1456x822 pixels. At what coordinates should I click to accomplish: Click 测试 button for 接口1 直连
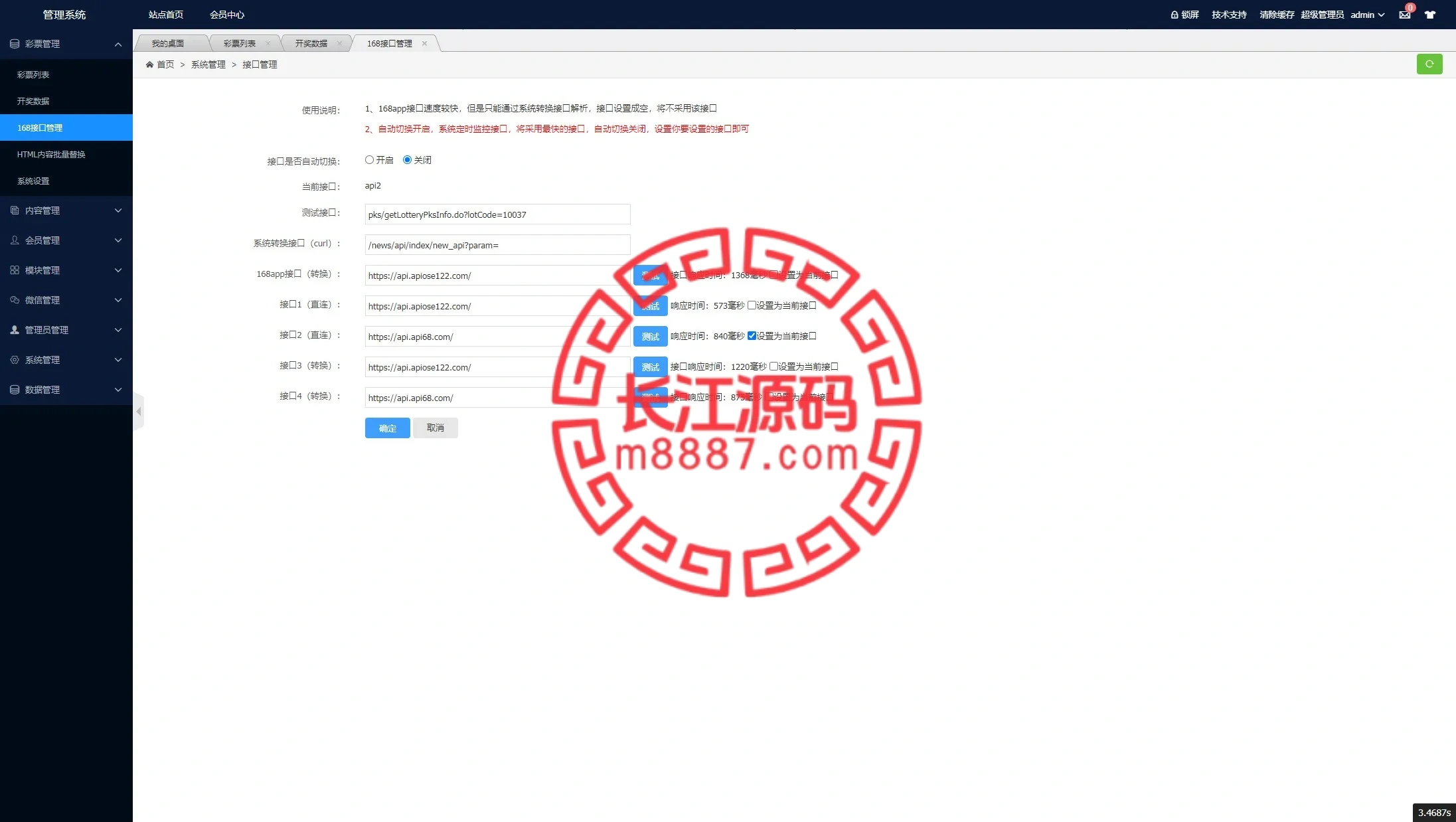click(650, 306)
